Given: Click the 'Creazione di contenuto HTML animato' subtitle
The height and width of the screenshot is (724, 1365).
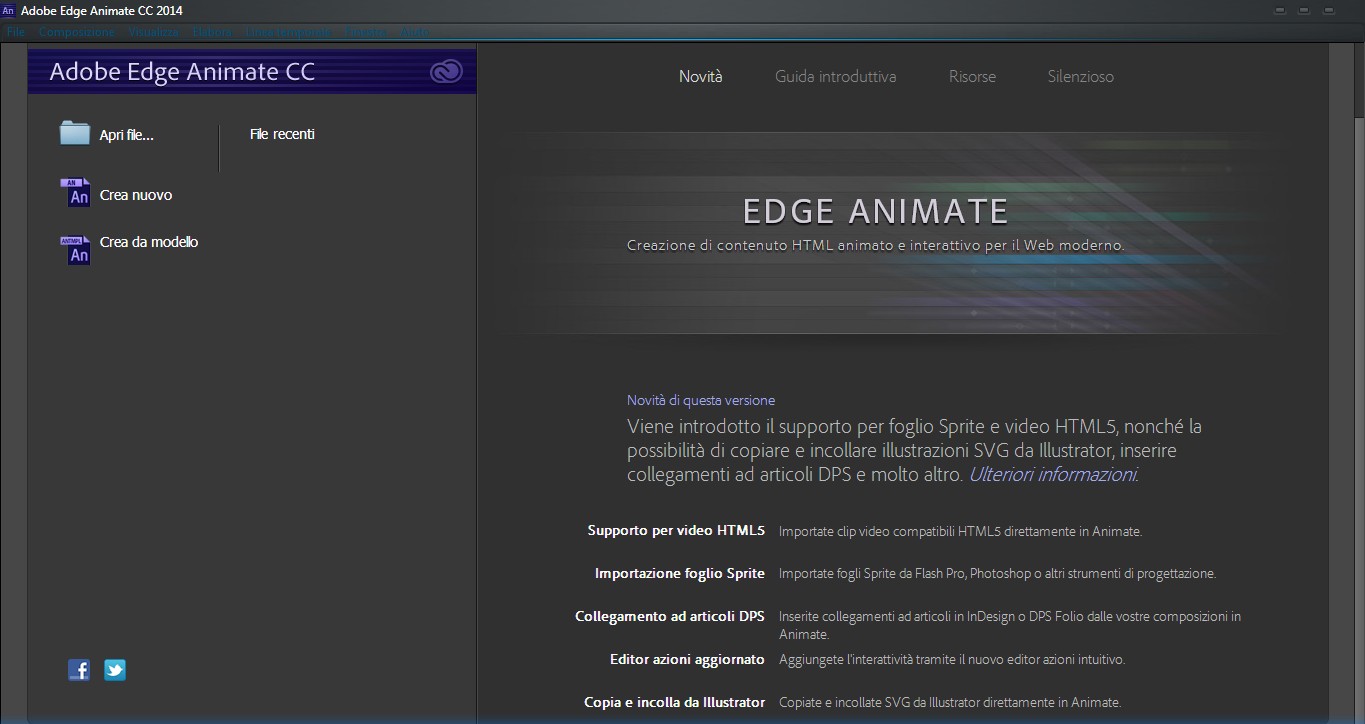Looking at the screenshot, I should pyautogui.click(x=876, y=245).
